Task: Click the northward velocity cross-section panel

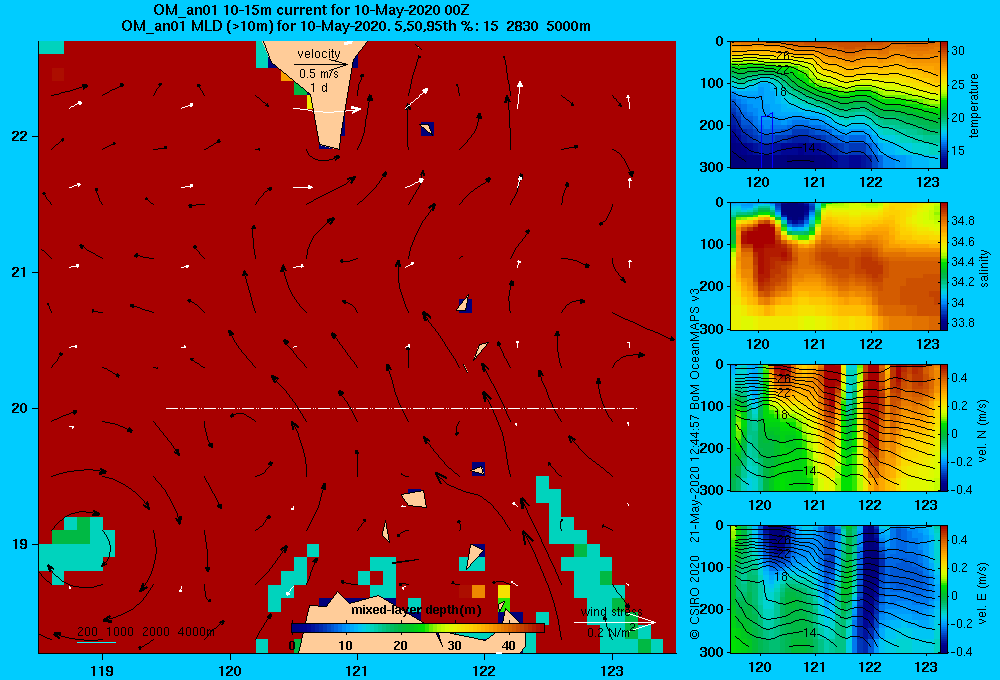Action: [x=835, y=427]
